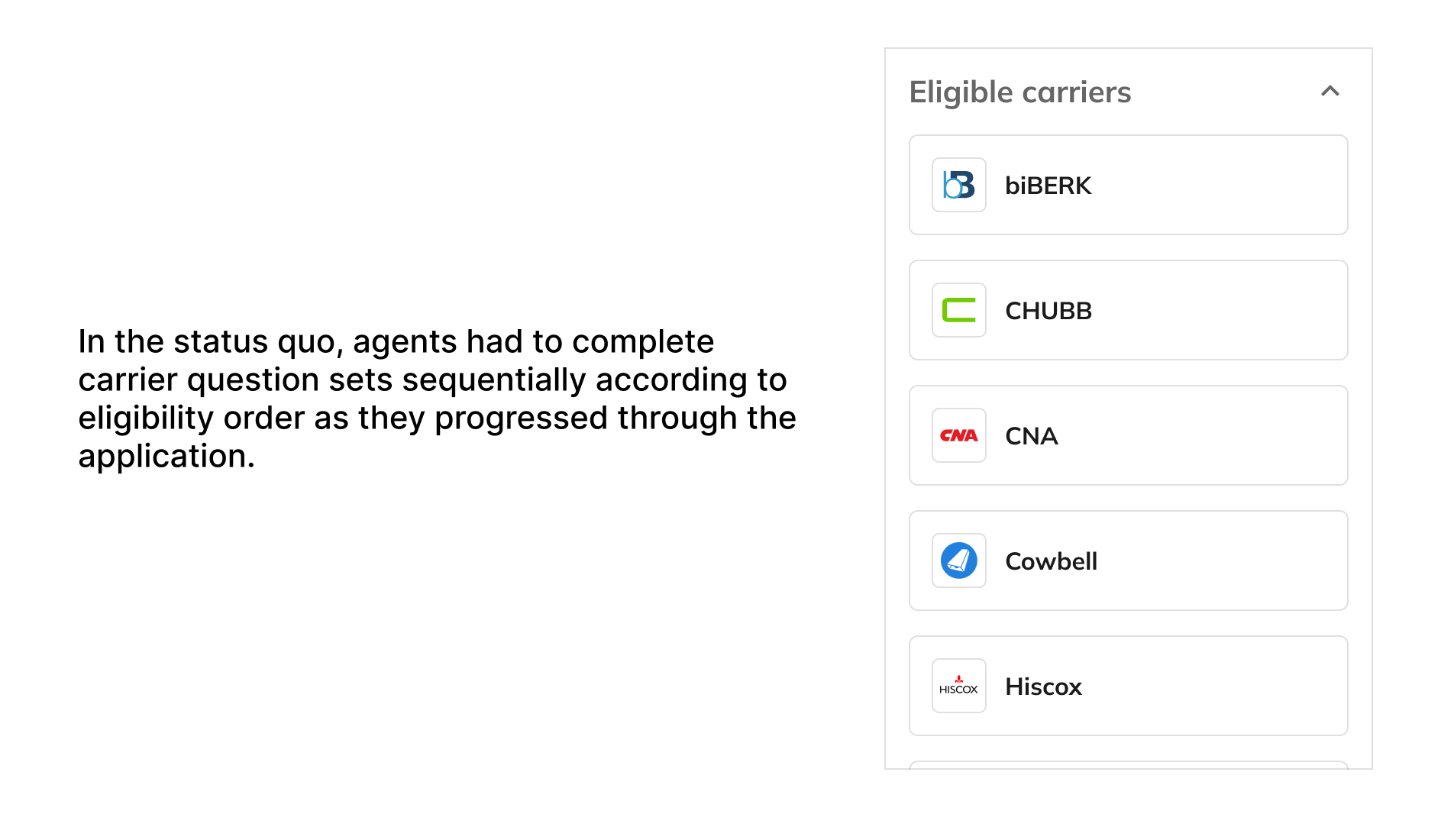Select the Hiscox carrier card
This screenshot has height=840, width=1454.
click(x=1128, y=686)
